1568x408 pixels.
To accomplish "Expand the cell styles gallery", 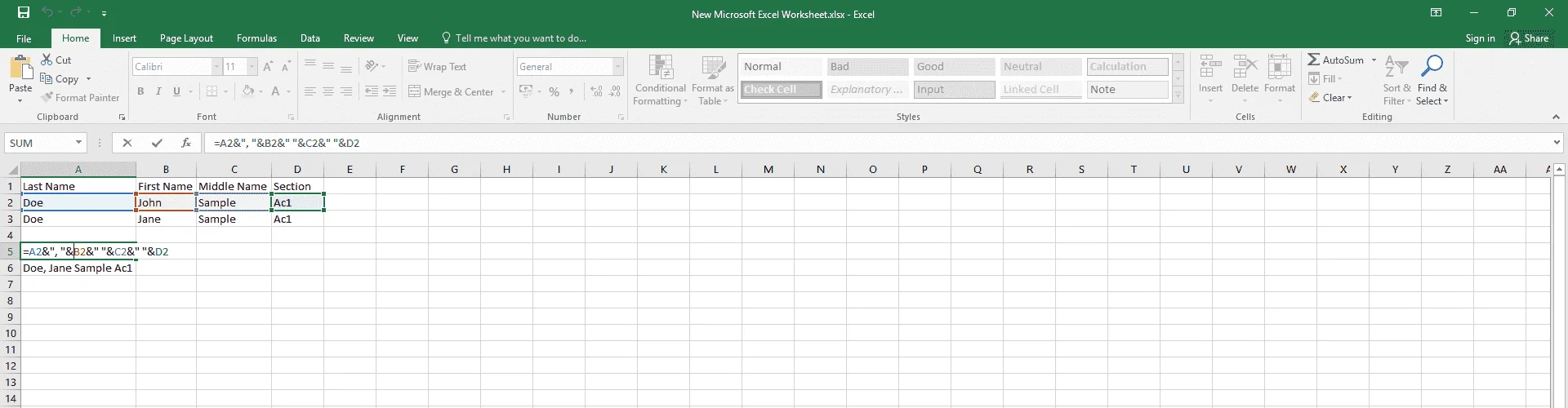I will tap(1178, 95).
